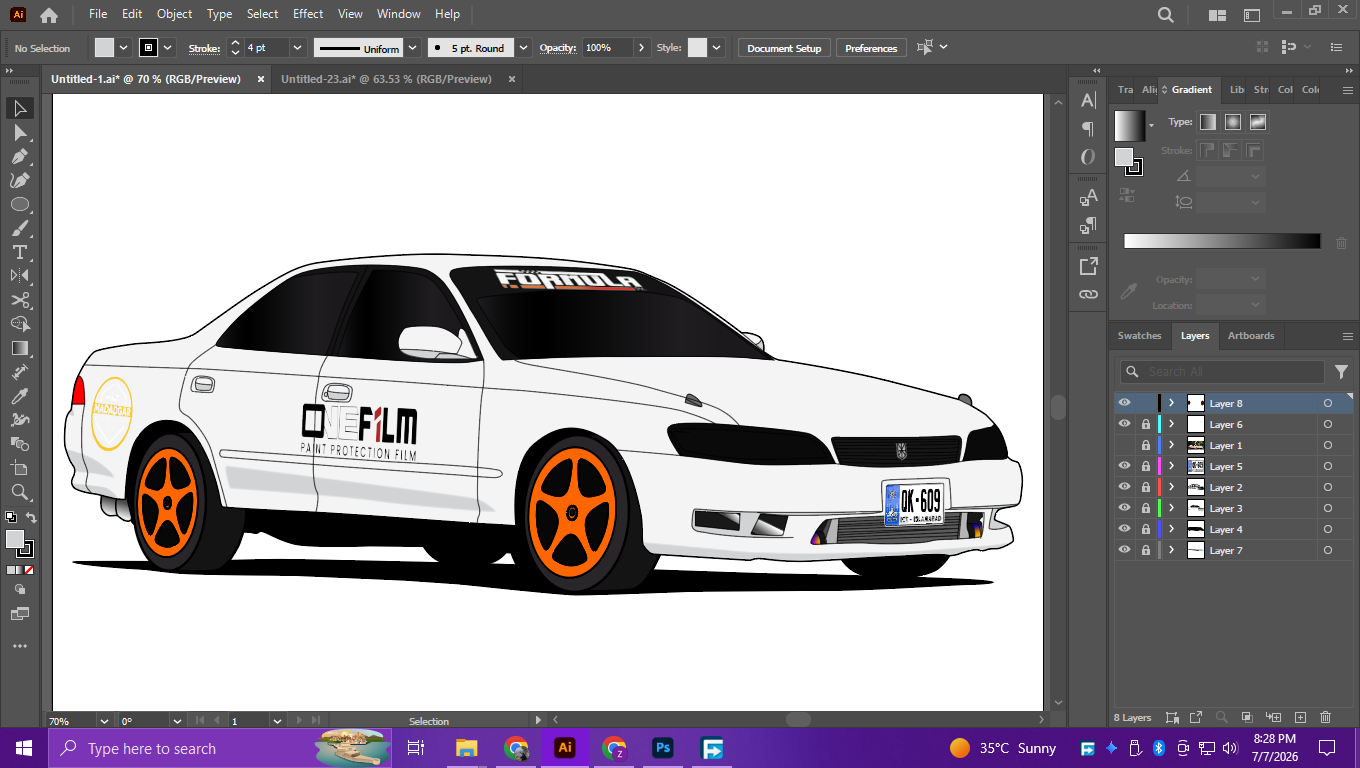Click Delete Selection trash icon in Layers
The width and height of the screenshot is (1360, 768).
1326,717
